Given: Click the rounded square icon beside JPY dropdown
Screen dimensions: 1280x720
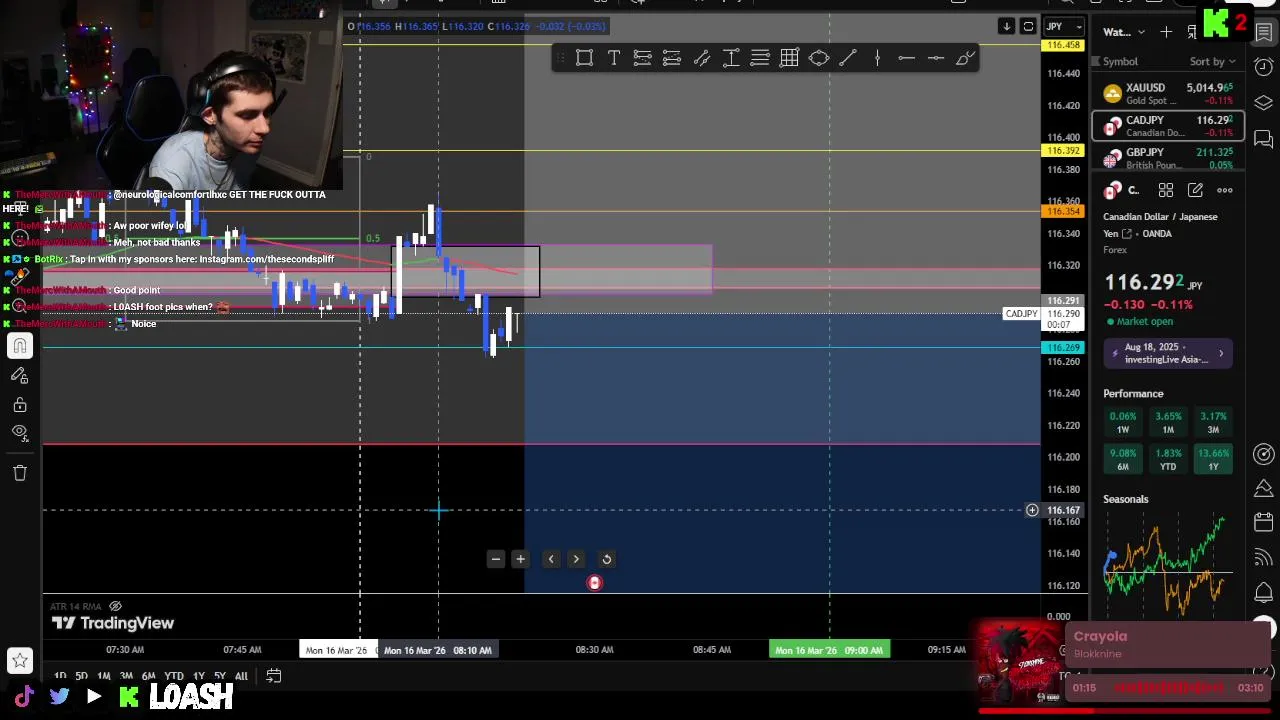Looking at the screenshot, I should tap(1028, 27).
